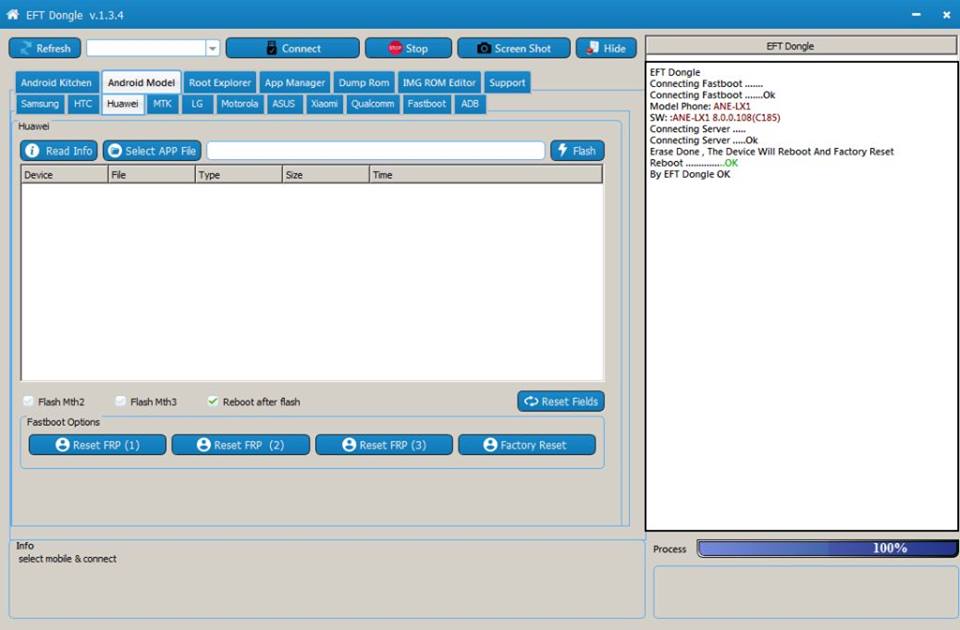Select the LG brand tab
Viewport: 960px width, 630px height.
197,104
